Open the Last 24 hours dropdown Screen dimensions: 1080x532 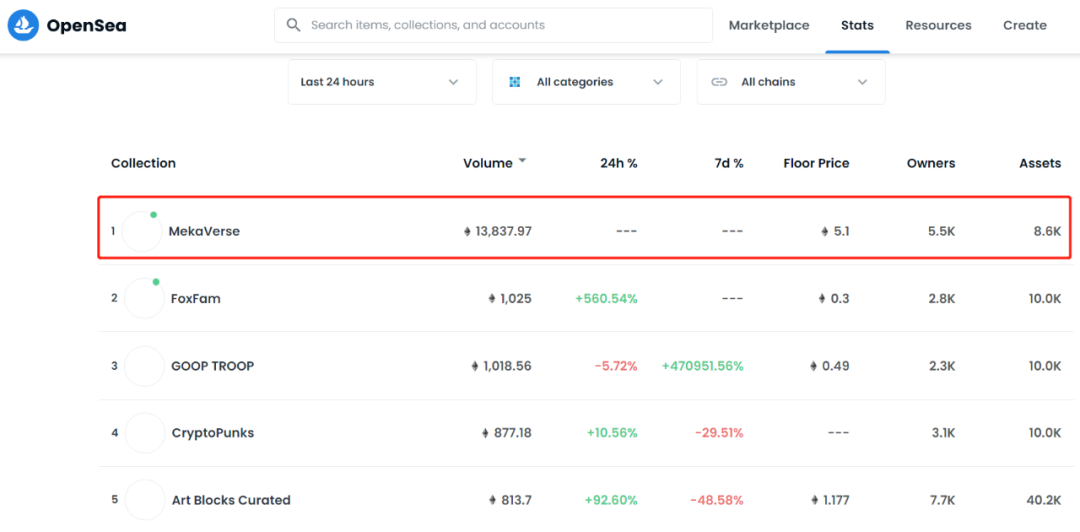382,82
